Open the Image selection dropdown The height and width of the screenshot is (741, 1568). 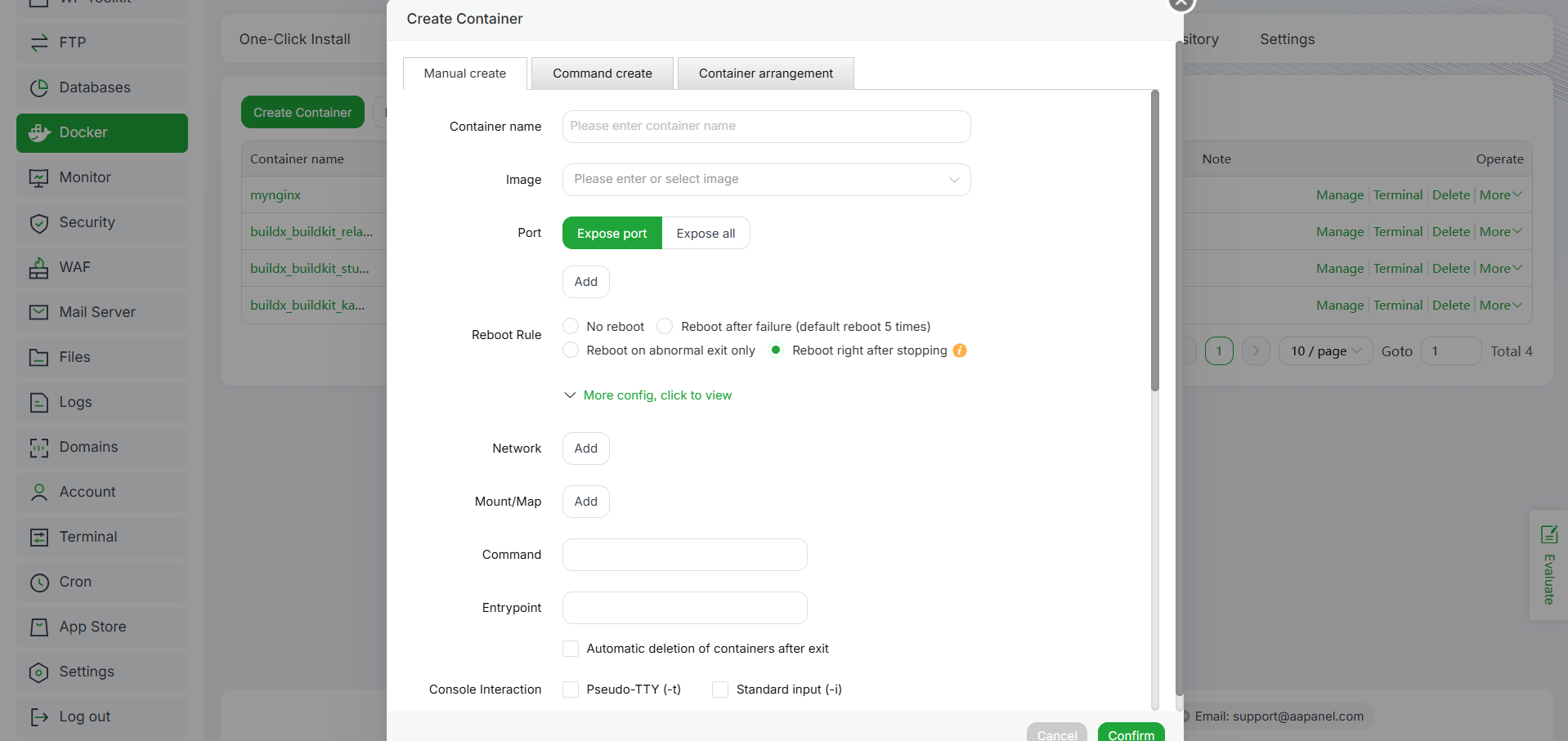click(x=766, y=180)
